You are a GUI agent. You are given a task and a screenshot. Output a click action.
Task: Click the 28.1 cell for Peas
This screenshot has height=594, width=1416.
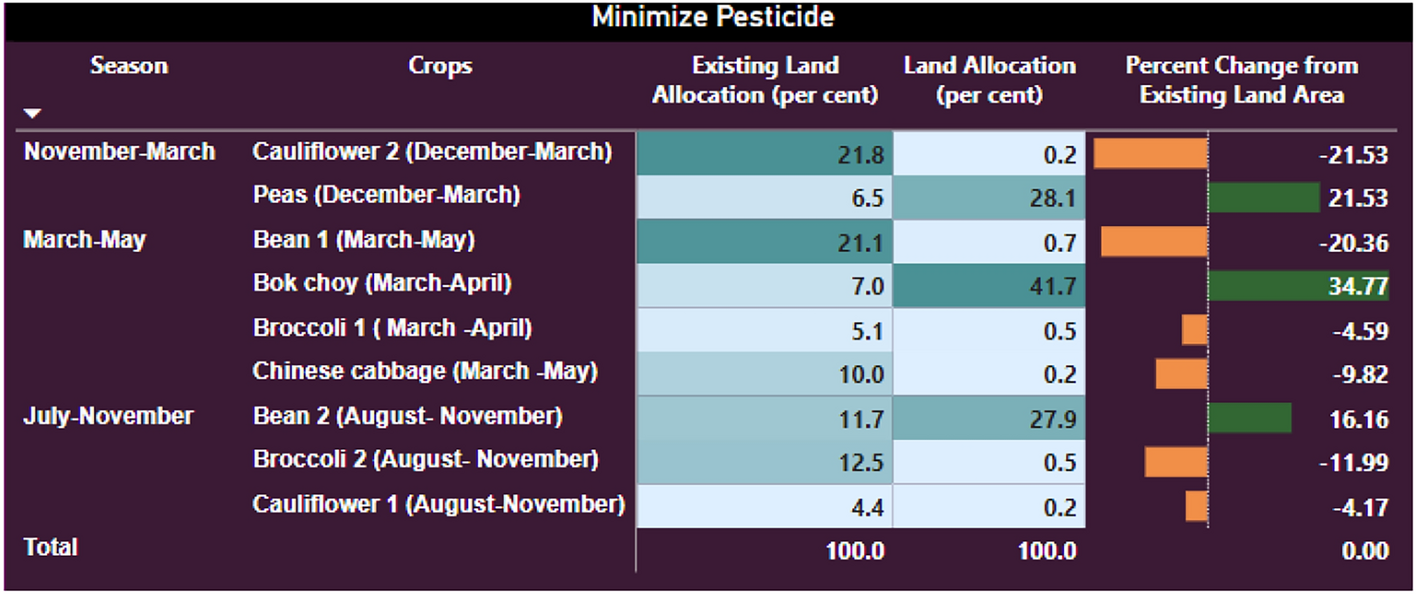(x=989, y=198)
